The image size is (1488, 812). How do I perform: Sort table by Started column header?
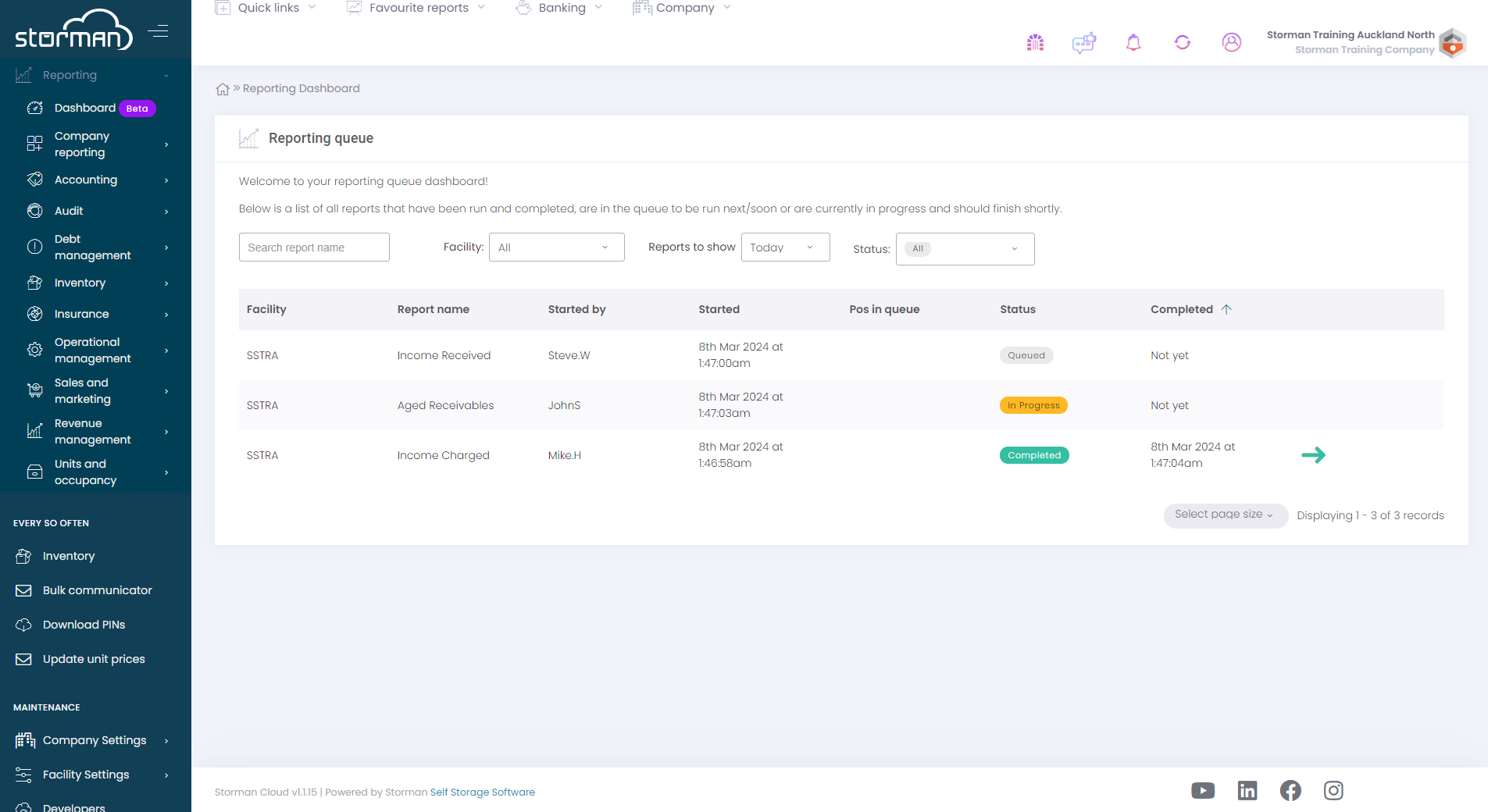pyautogui.click(x=719, y=309)
